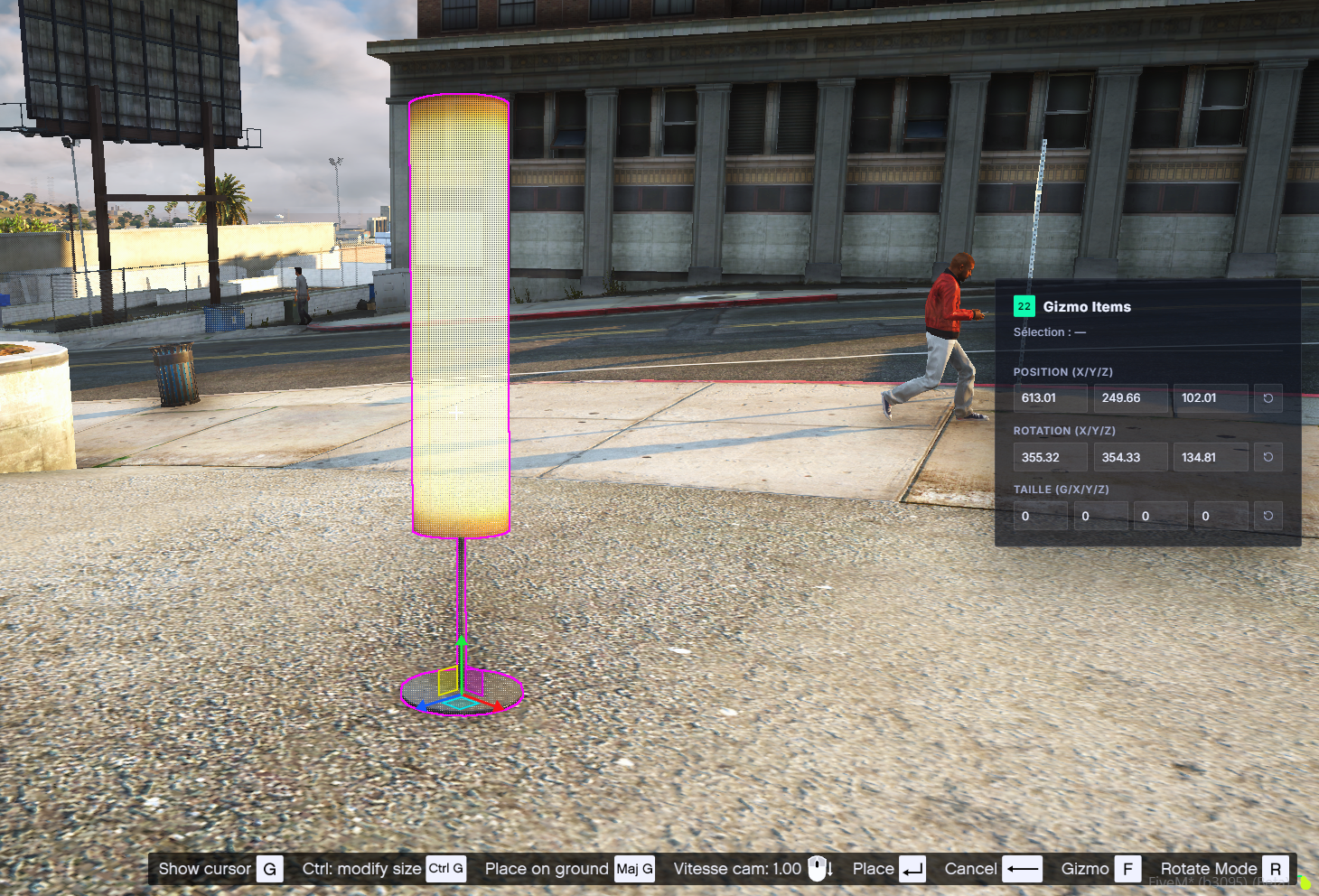The height and width of the screenshot is (896, 1319).
Task: Click the green upward gizmo axis arrow
Action: [x=461, y=642]
